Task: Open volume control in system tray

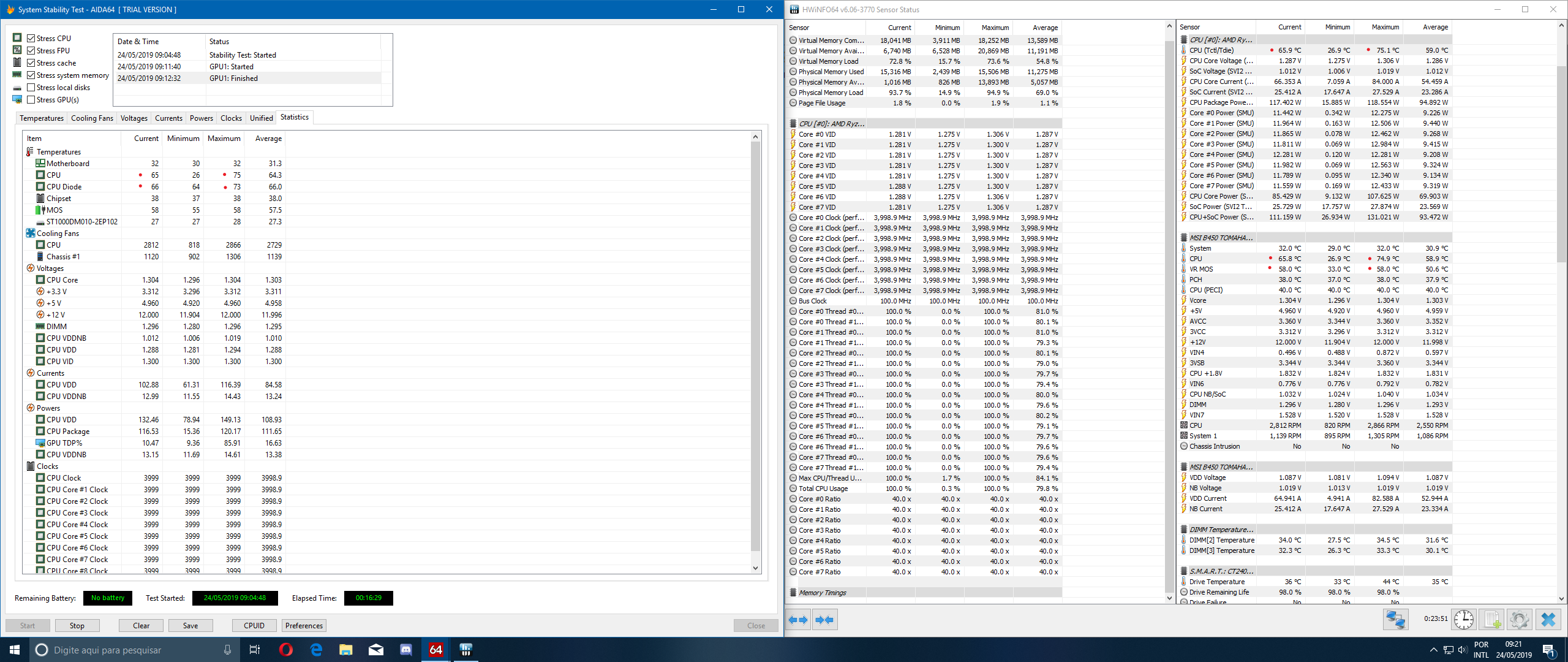Action: click(x=1463, y=650)
